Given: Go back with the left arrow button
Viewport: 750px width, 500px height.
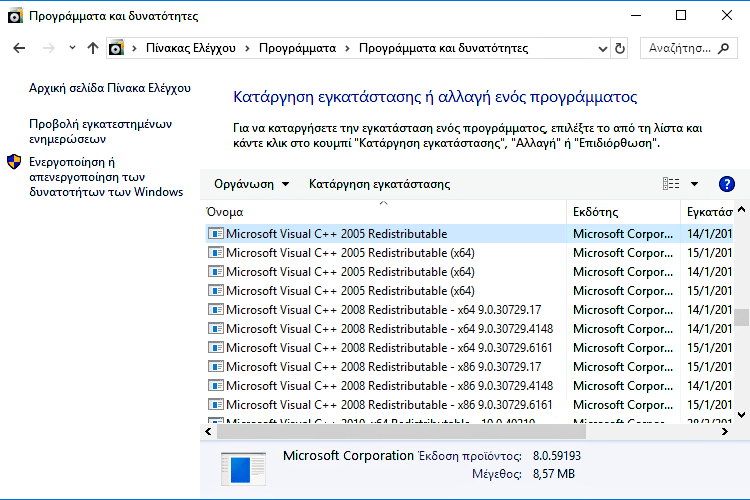Looking at the screenshot, I should pyautogui.click(x=19, y=48).
